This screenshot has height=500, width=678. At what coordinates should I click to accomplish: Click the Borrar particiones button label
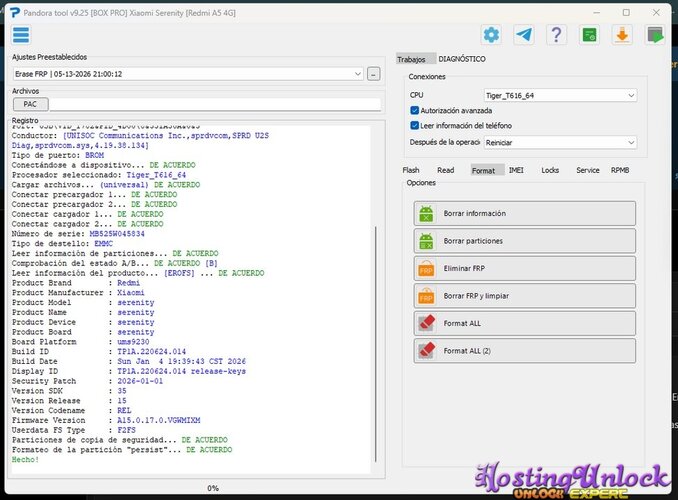[473, 241]
